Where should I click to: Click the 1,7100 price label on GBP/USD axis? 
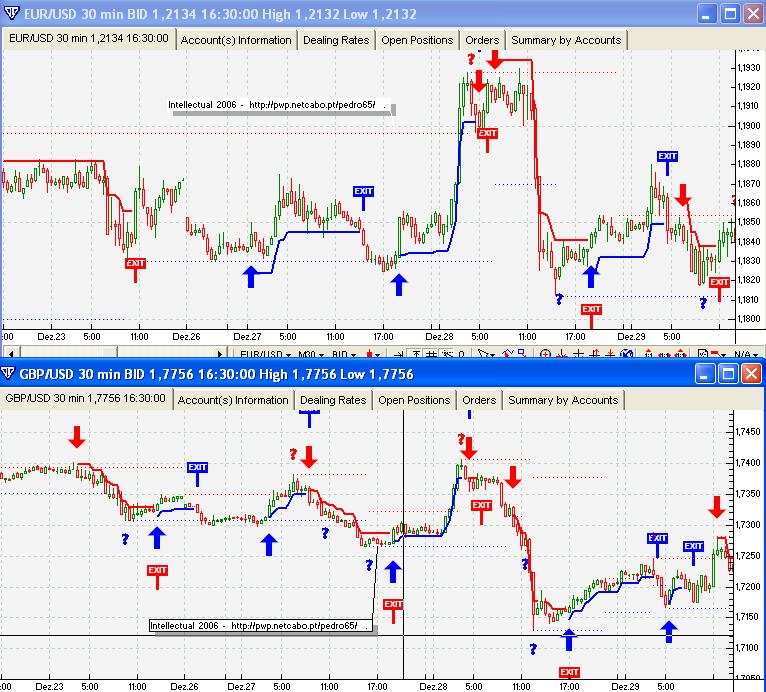click(x=748, y=647)
